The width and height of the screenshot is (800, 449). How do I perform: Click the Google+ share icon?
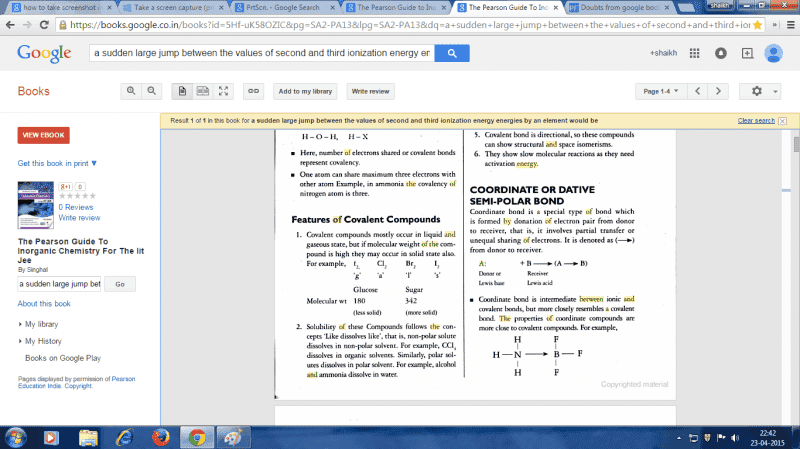pos(747,53)
